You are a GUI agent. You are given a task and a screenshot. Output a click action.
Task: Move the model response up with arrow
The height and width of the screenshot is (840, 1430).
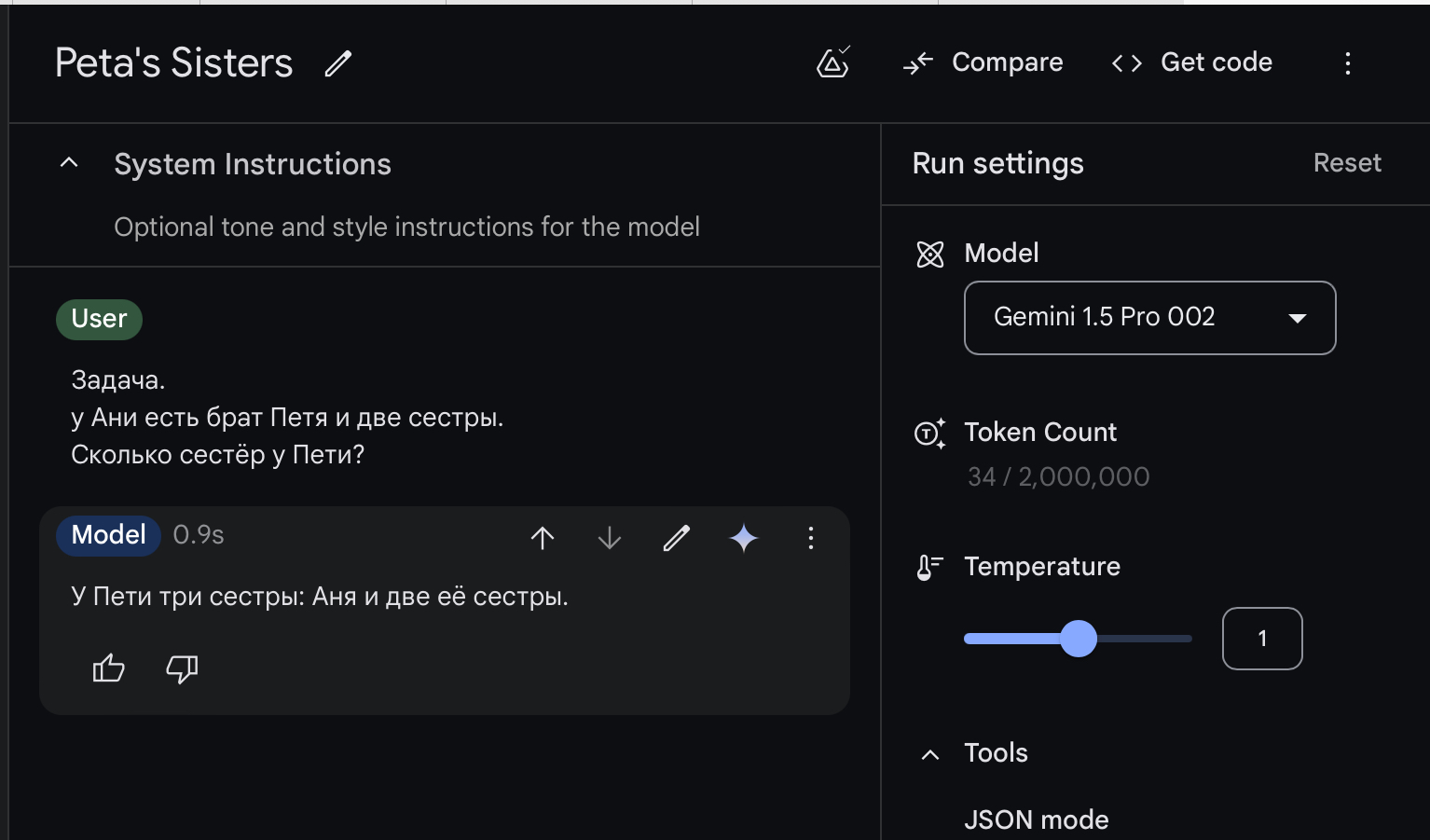(543, 538)
